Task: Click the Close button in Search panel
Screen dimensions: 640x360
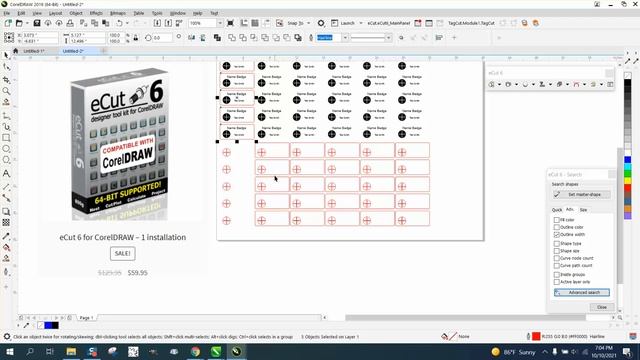Action: (x=602, y=307)
